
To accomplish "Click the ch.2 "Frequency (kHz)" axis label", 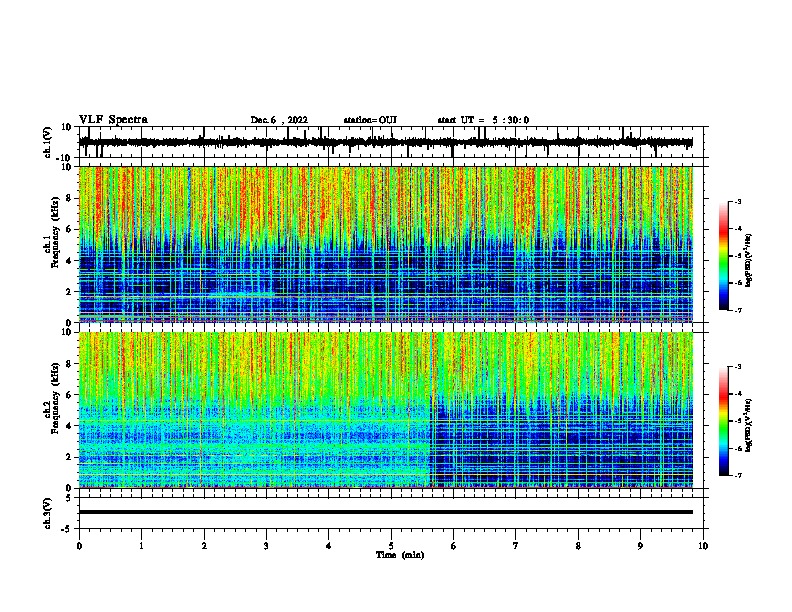I will pos(54,398).
